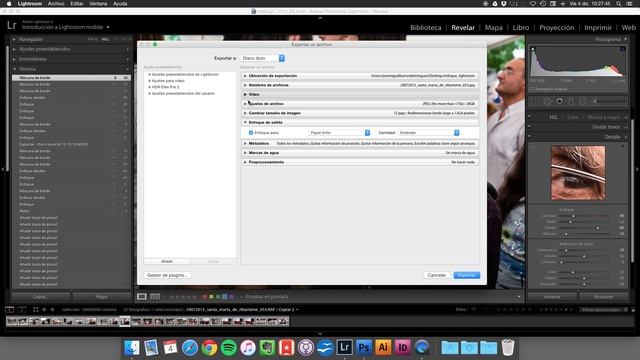Expand the Posprocesamiento section
This screenshot has height=360, width=640.
(245, 162)
